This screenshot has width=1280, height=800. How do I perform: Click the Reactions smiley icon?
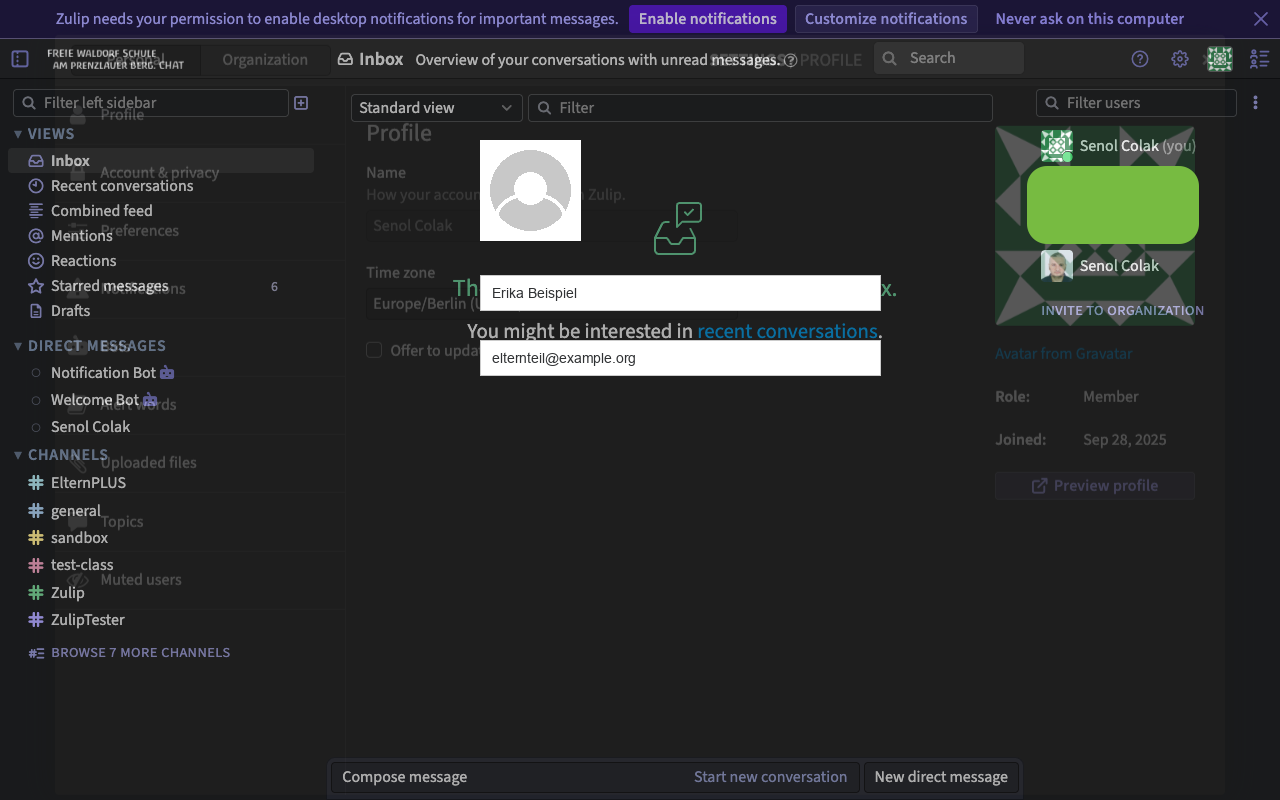(x=36, y=261)
